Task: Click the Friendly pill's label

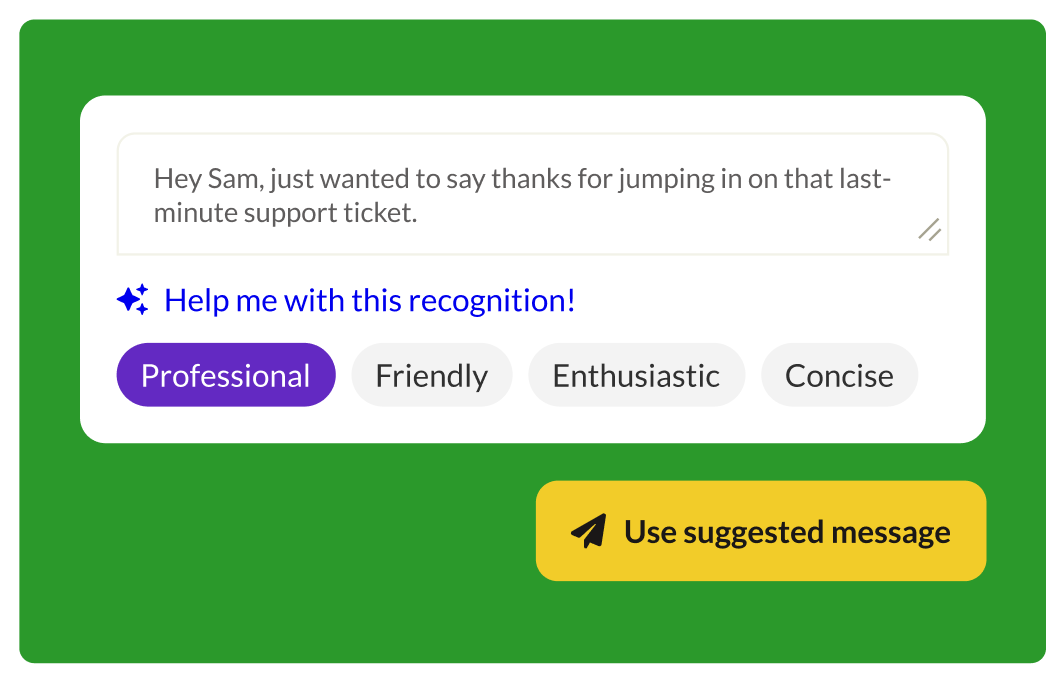Action: pyautogui.click(x=431, y=374)
